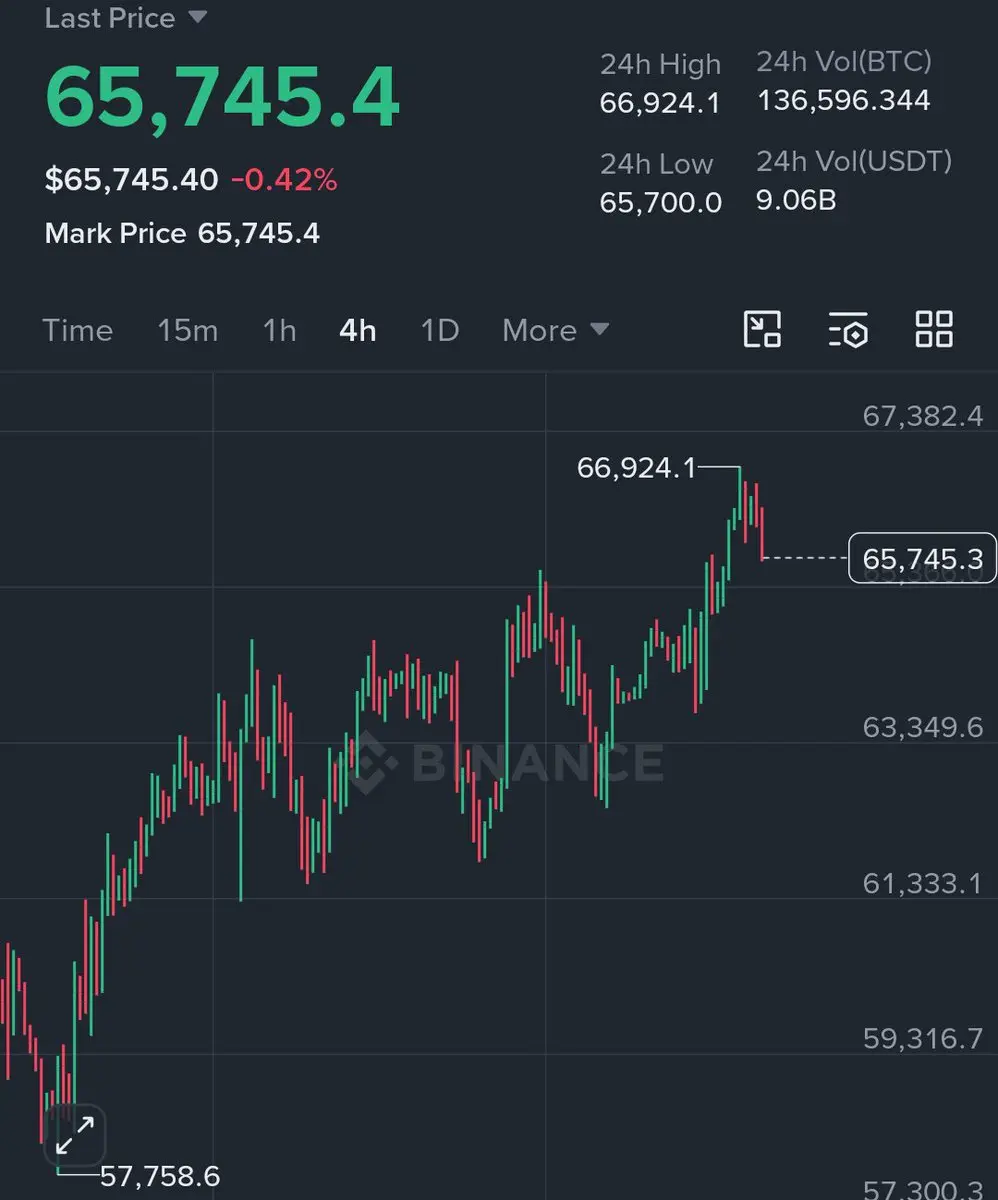Open the chart drawing tools icon
998x1200 pixels.
[x=762, y=329]
